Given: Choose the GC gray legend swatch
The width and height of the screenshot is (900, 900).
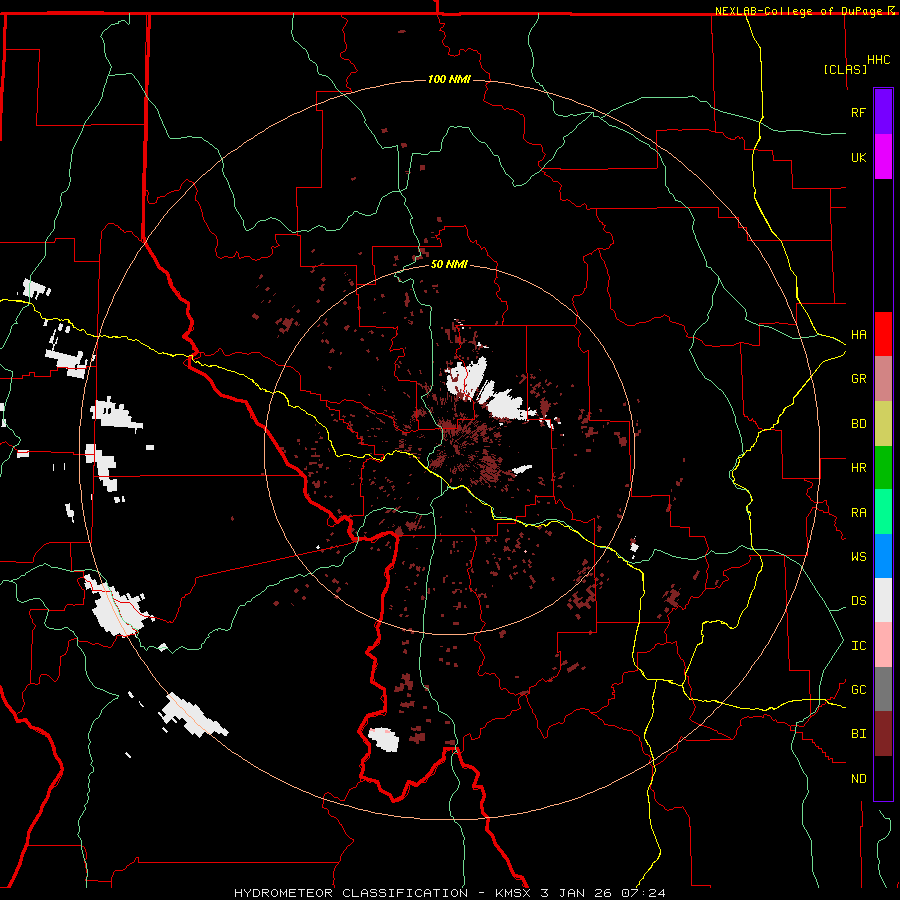Looking at the screenshot, I should coord(883,689).
